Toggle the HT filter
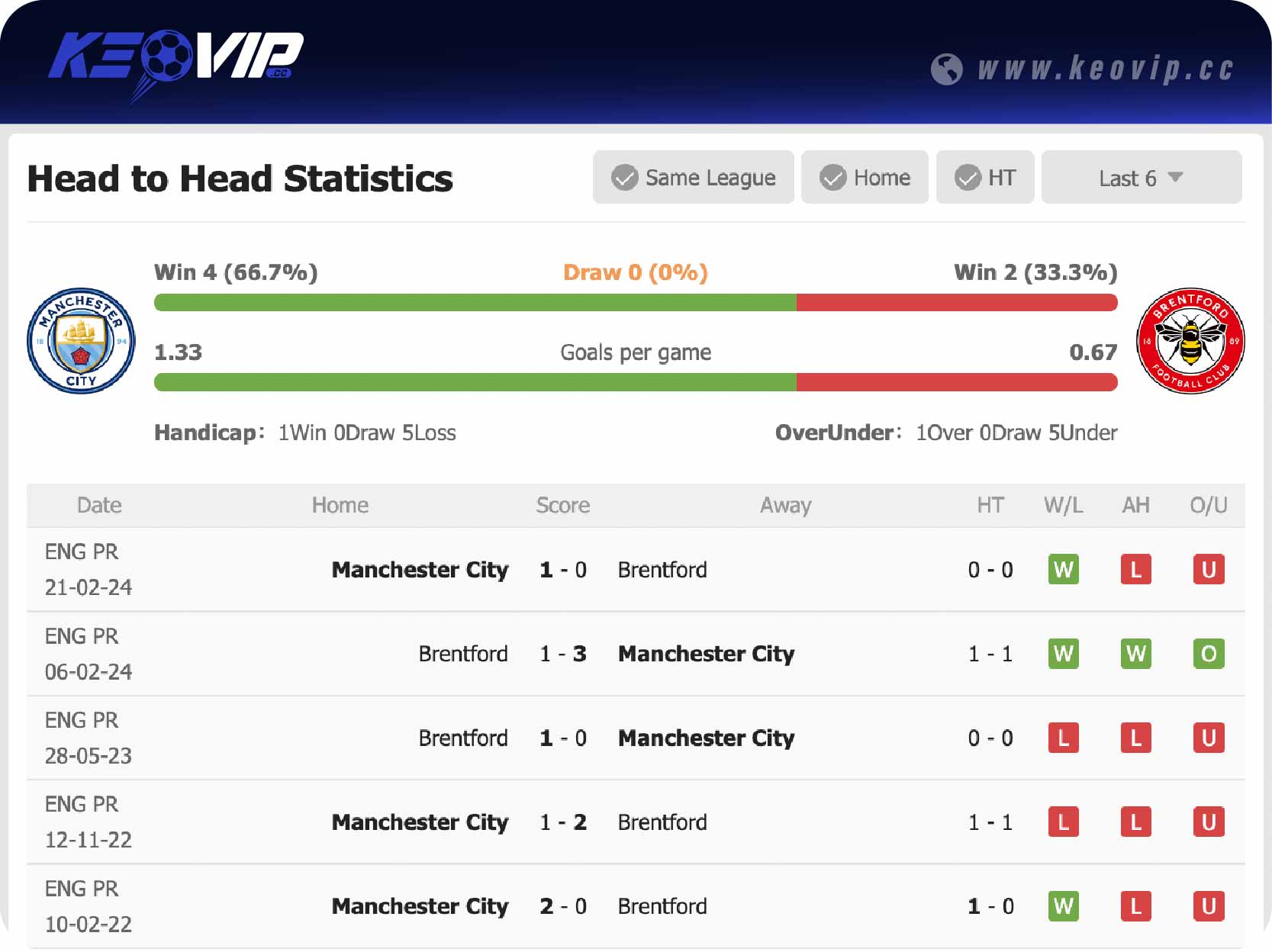 click(985, 177)
